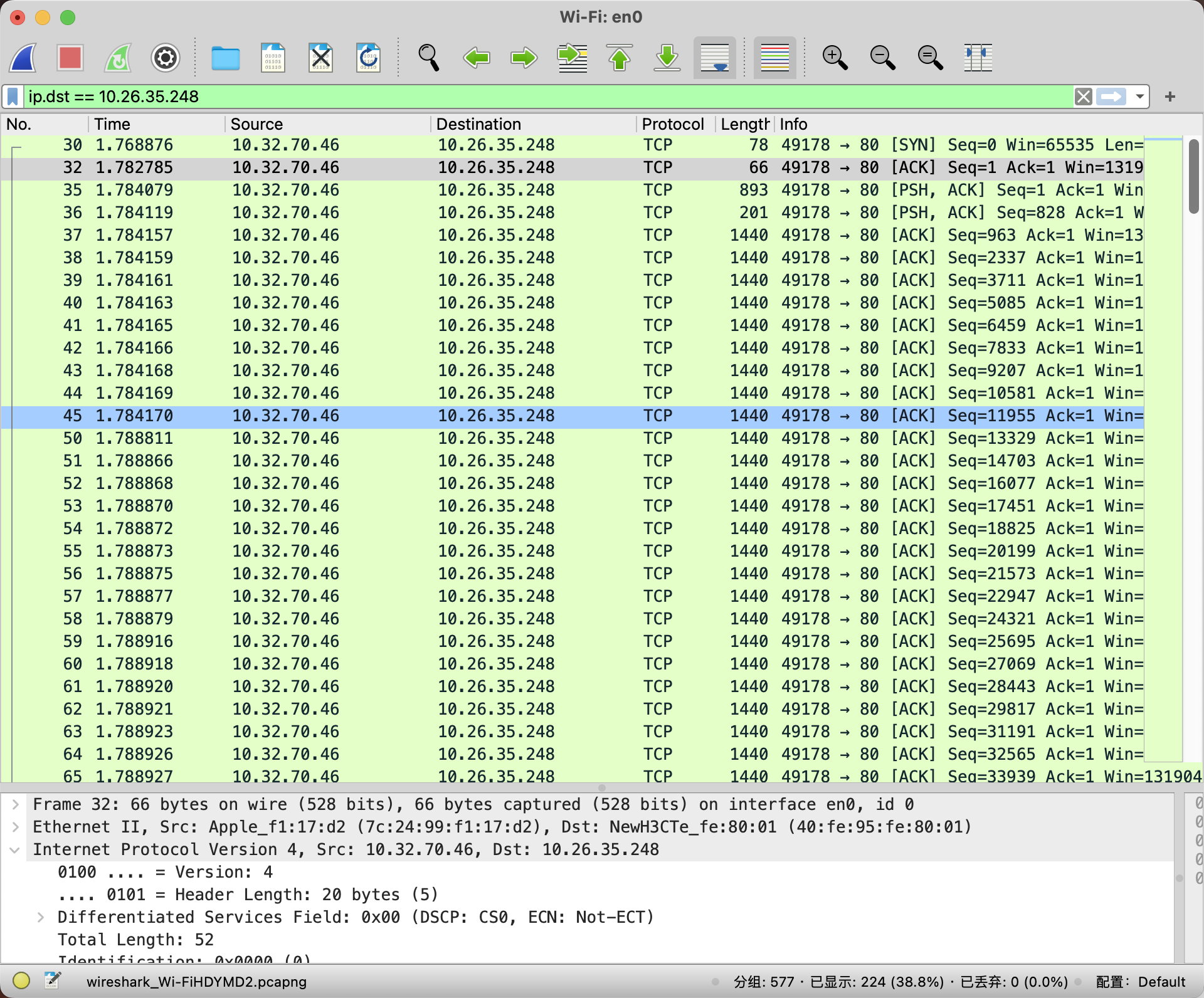Clear the display filter
Screen dimensions: 1204x998
point(1084,97)
